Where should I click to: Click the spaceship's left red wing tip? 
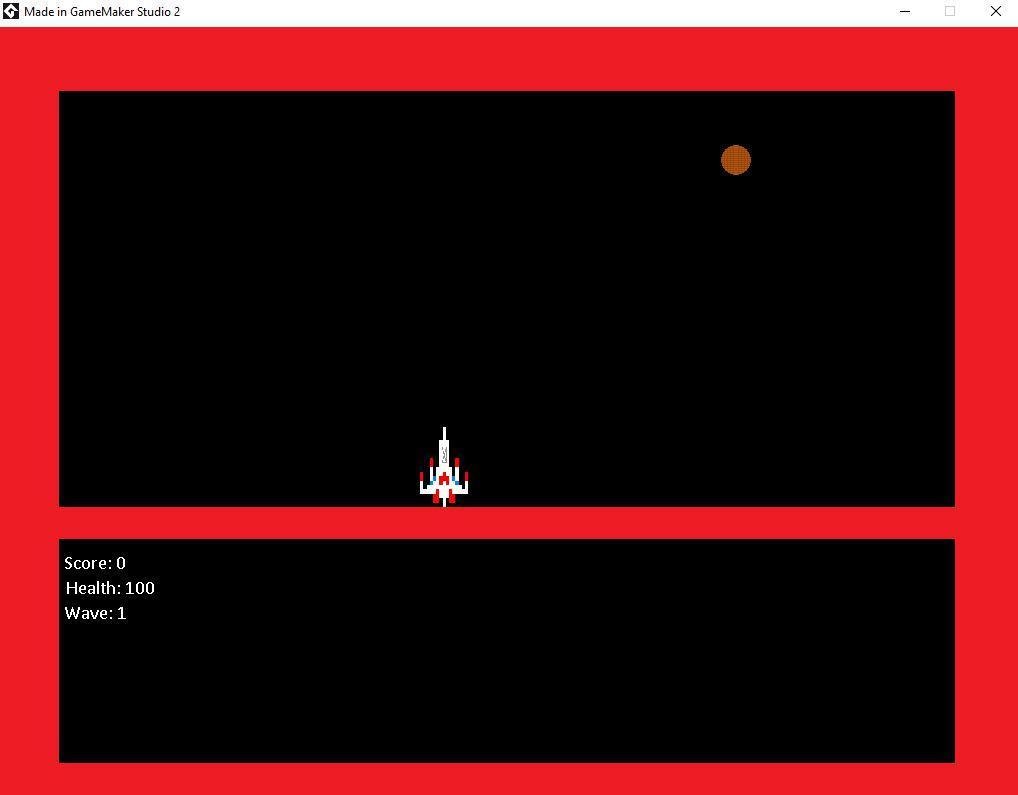422,478
